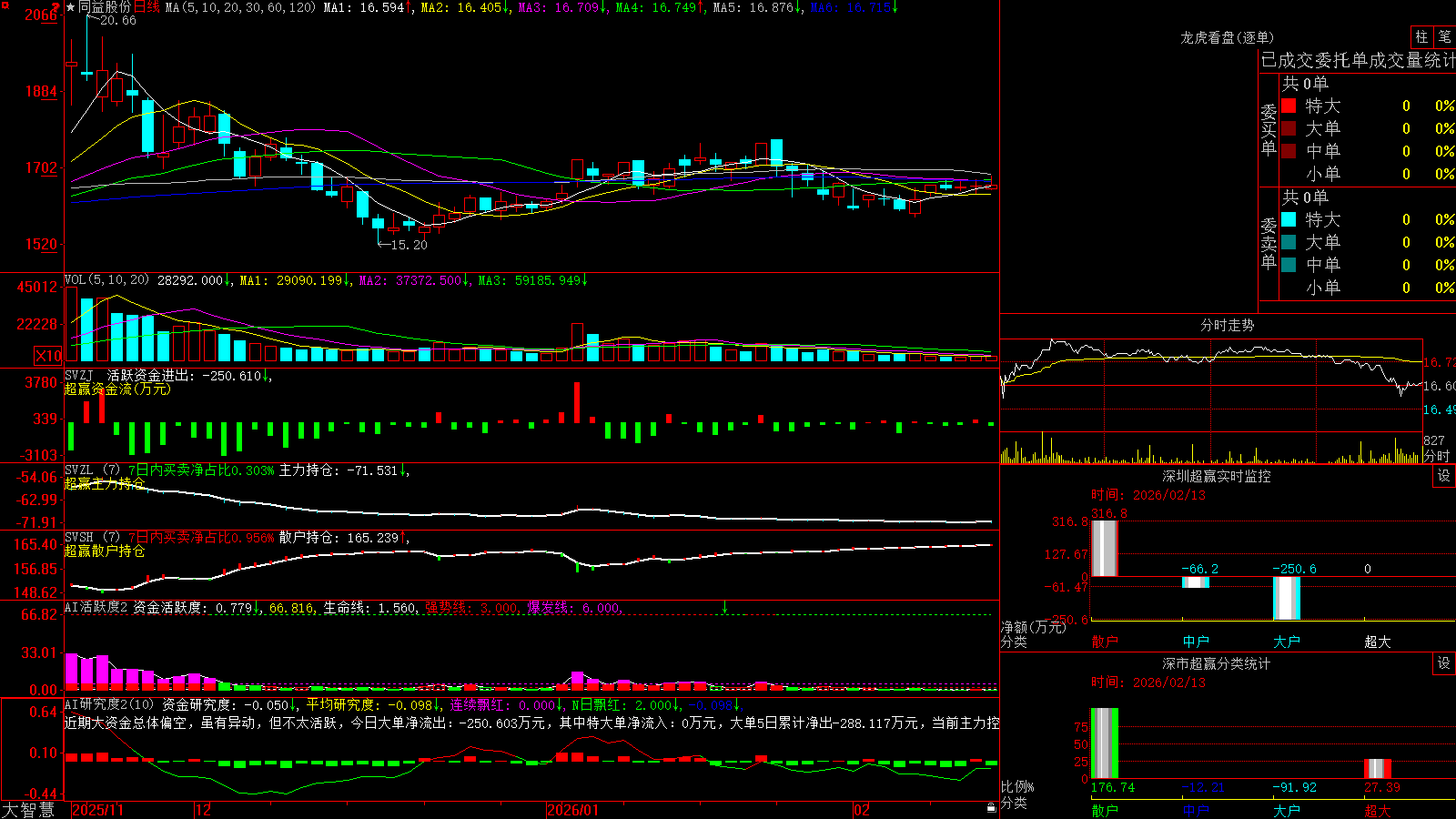The width and height of the screenshot is (1456, 819).
Task: Click the 316.8 散户 bar in 实时监控
Action: point(1105,549)
